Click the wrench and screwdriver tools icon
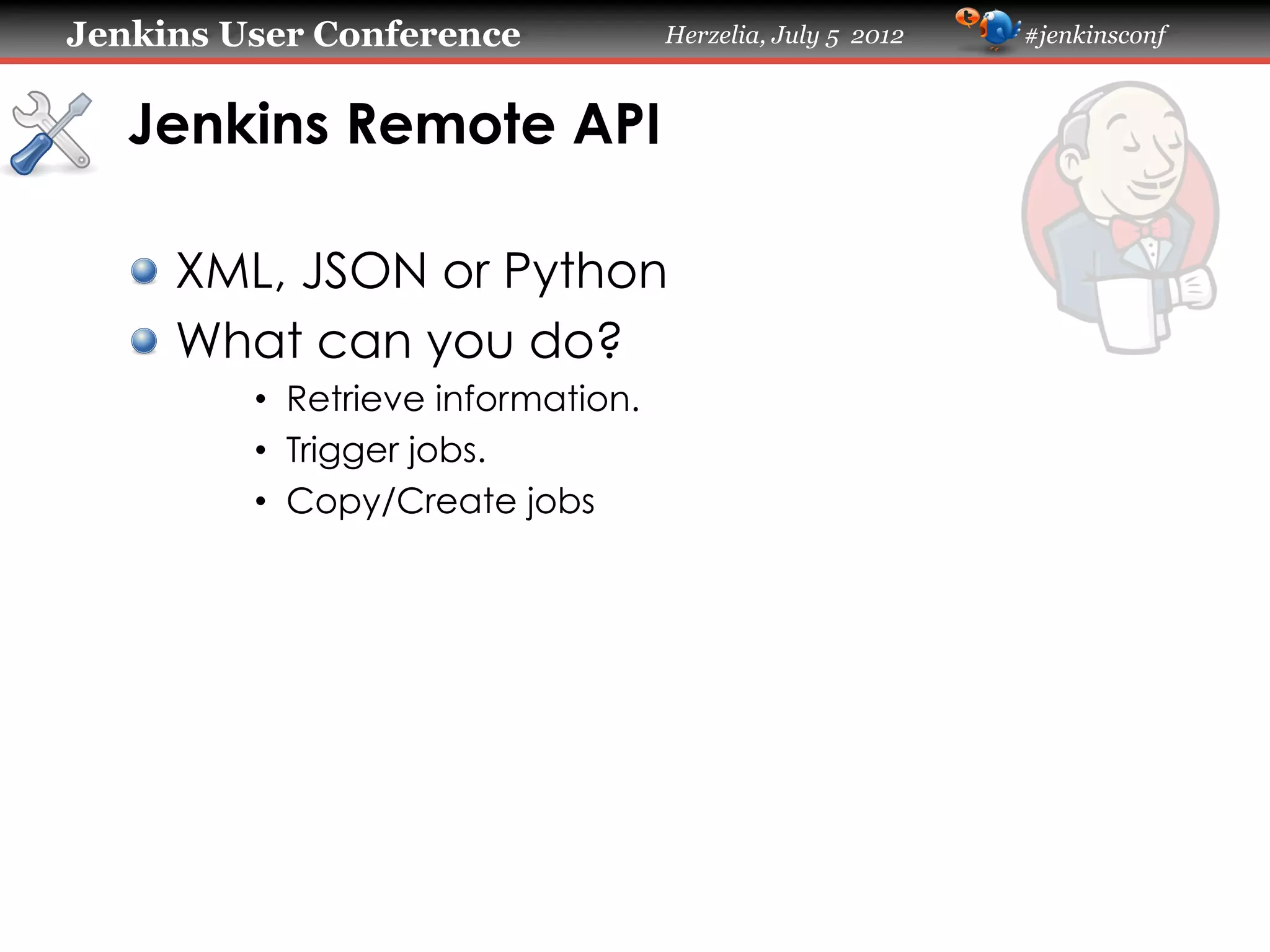 point(51,133)
